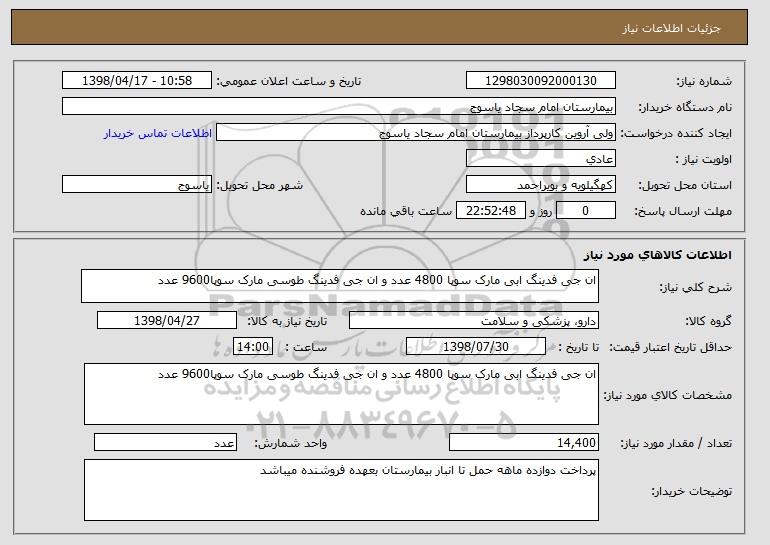Click the goods specifications text area

[x=341, y=394]
